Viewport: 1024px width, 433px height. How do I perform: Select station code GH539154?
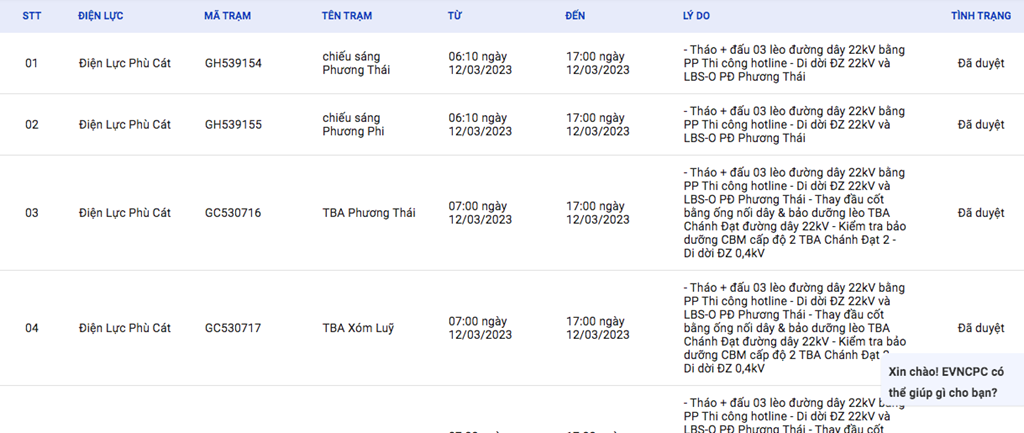click(233, 63)
